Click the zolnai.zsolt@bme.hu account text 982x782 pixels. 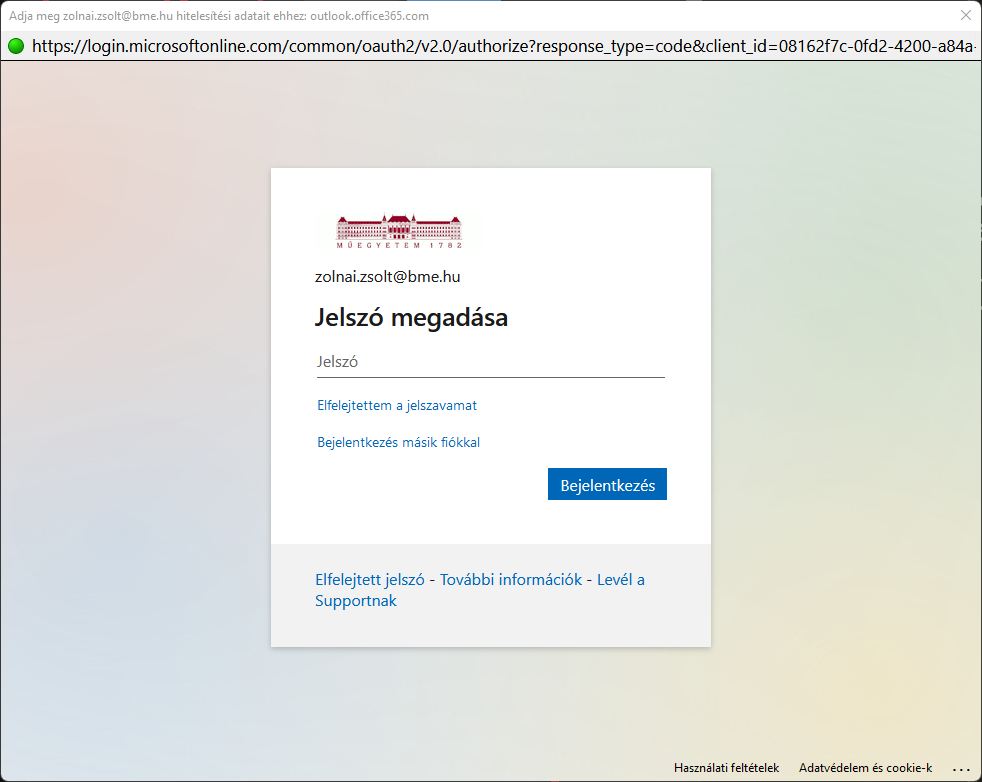coord(388,277)
